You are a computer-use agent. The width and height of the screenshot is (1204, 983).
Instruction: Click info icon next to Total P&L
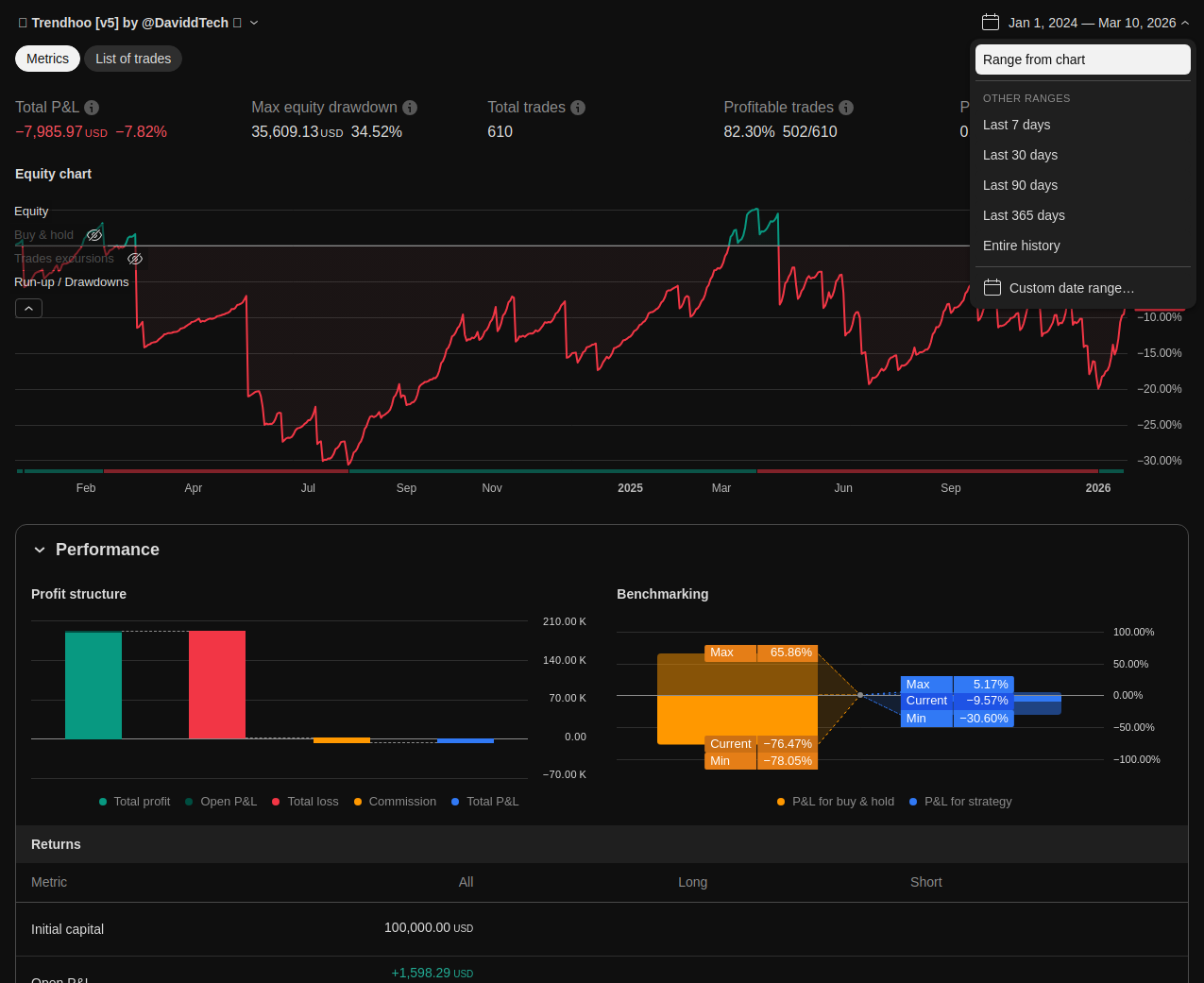click(92, 108)
